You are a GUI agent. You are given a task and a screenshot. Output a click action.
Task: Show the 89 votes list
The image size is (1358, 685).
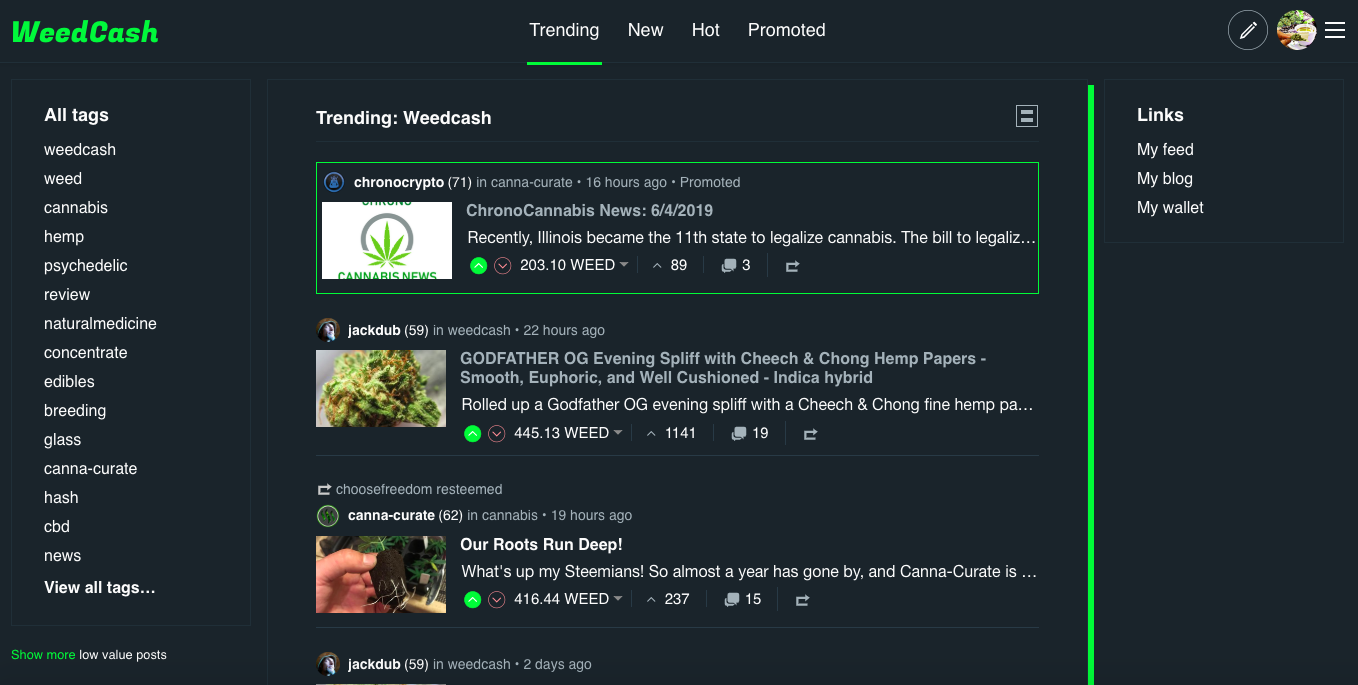[669, 266]
